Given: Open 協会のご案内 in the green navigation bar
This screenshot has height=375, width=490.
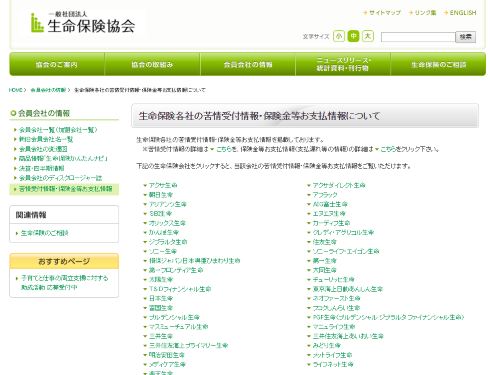Looking at the screenshot, I should (57, 64).
